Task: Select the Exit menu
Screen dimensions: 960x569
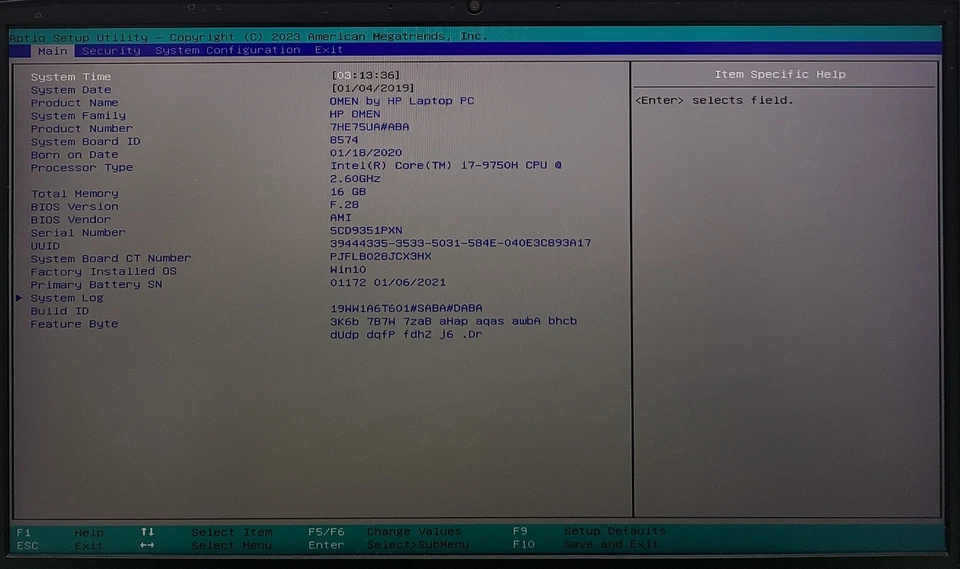Action: pos(329,50)
